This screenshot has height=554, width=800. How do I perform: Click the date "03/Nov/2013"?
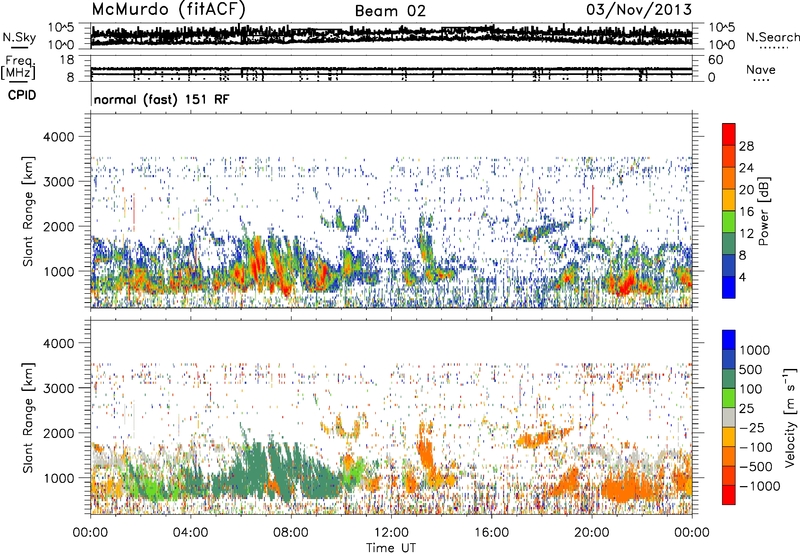(x=639, y=9)
